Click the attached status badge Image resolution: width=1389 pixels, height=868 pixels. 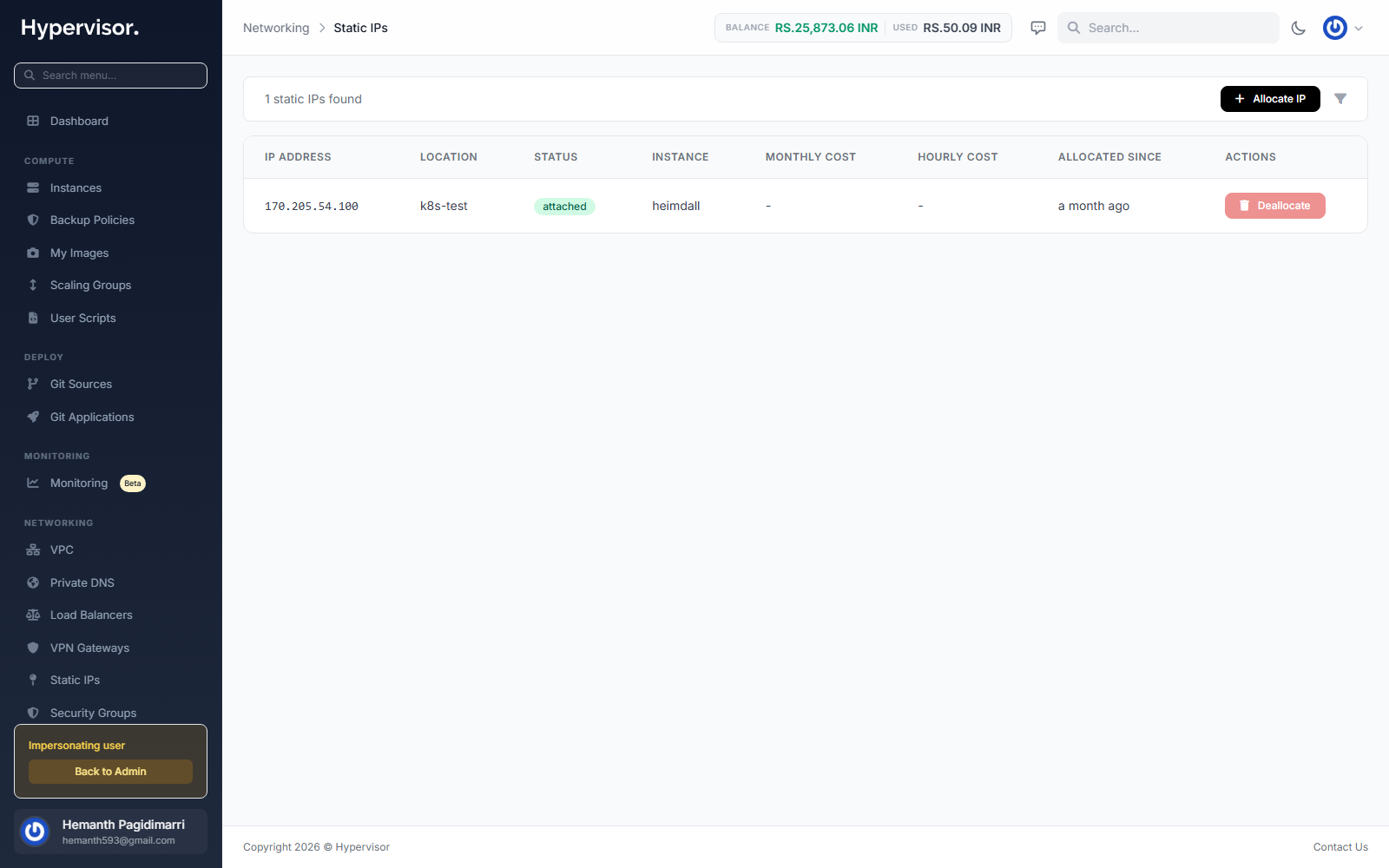coord(564,207)
